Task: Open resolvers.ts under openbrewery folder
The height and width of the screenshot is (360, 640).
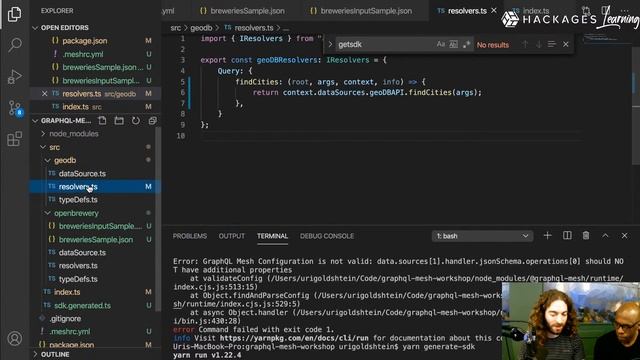Action: pos(78,265)
